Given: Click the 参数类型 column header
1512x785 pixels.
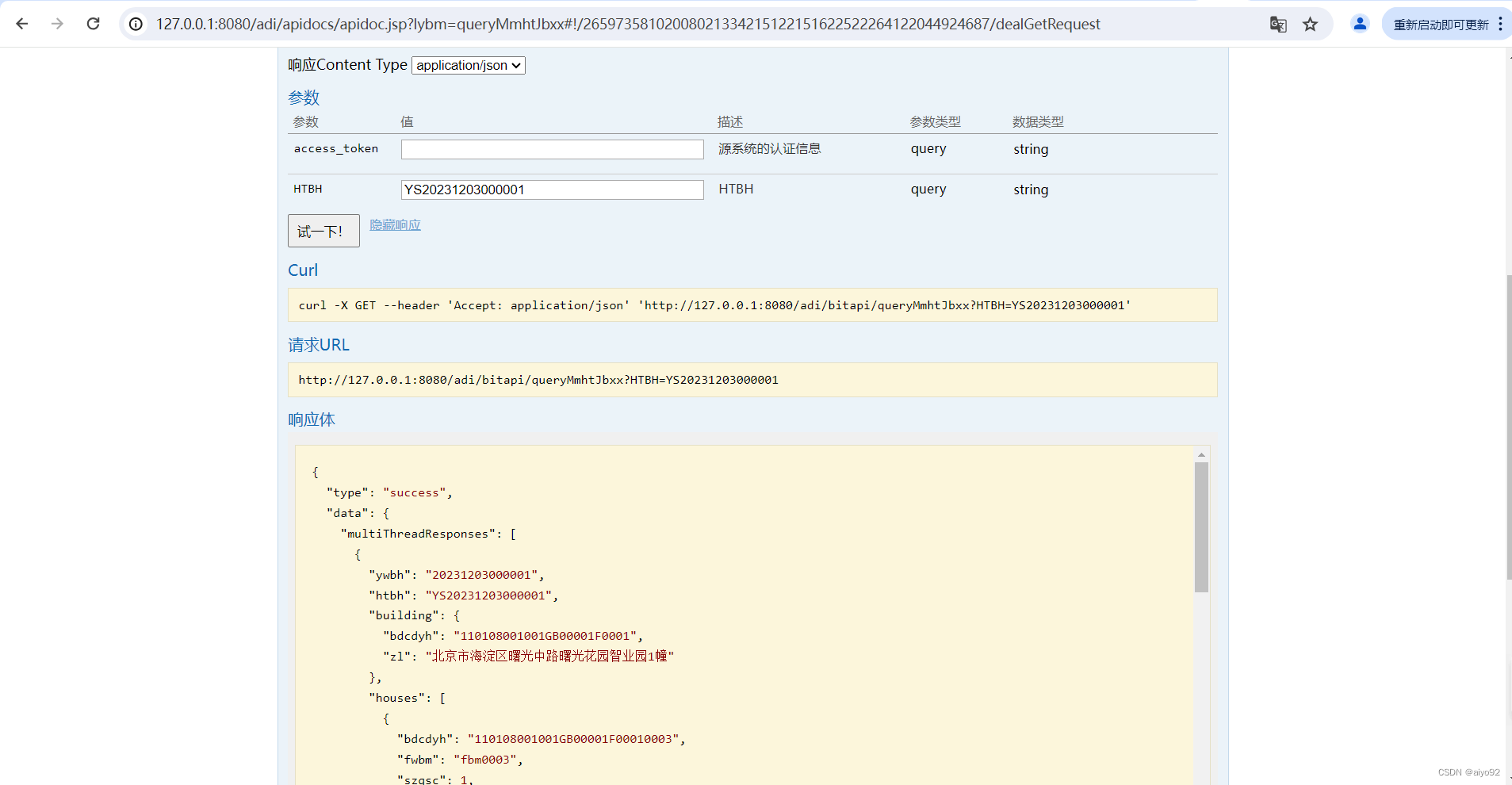Looking at the screenshot, I should (x=935, y=122).
